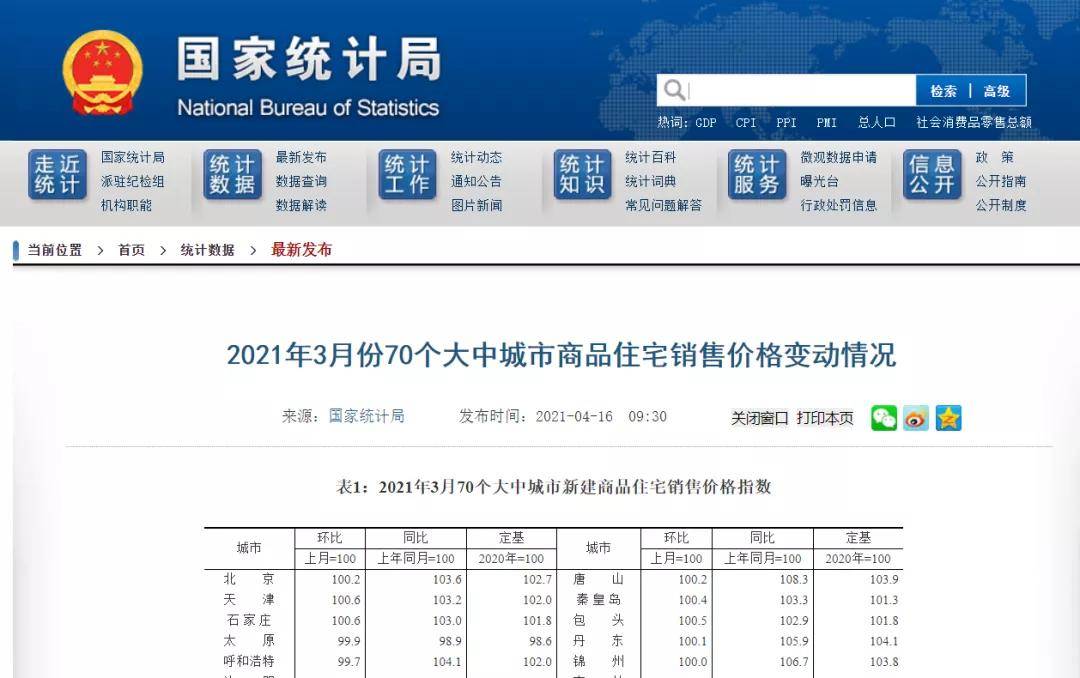Open the 信息公开 blue tile
The width and height of the screenshot is (1080, 678).
click(932, 174)
